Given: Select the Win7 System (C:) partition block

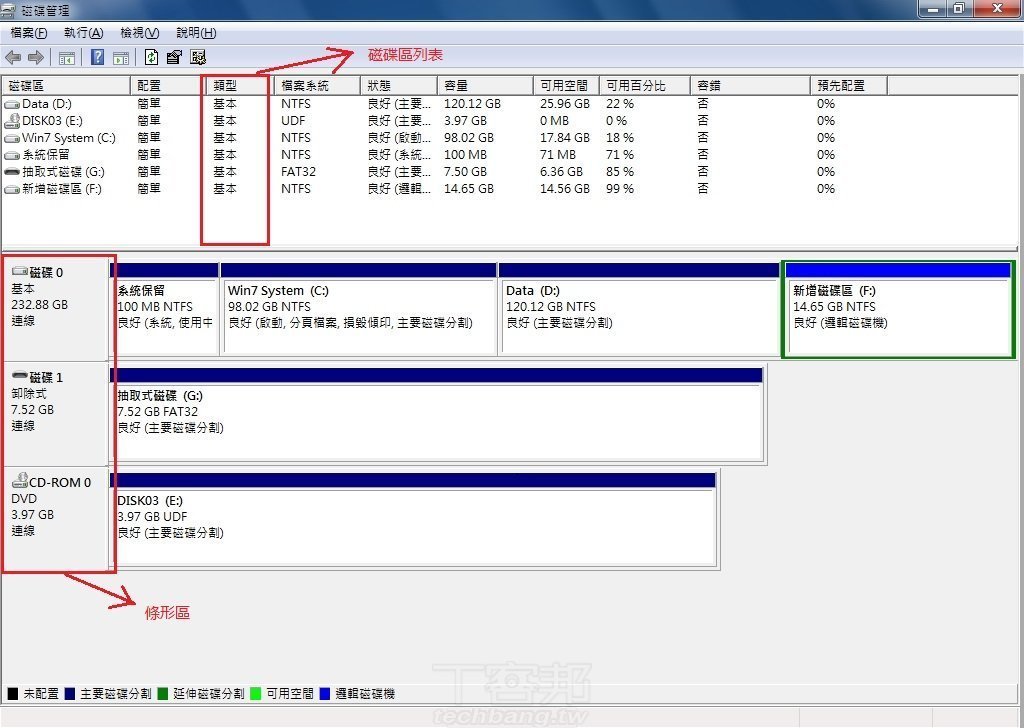Looking at the screenshot, I should pyautogui.click(x=359, y=309).
